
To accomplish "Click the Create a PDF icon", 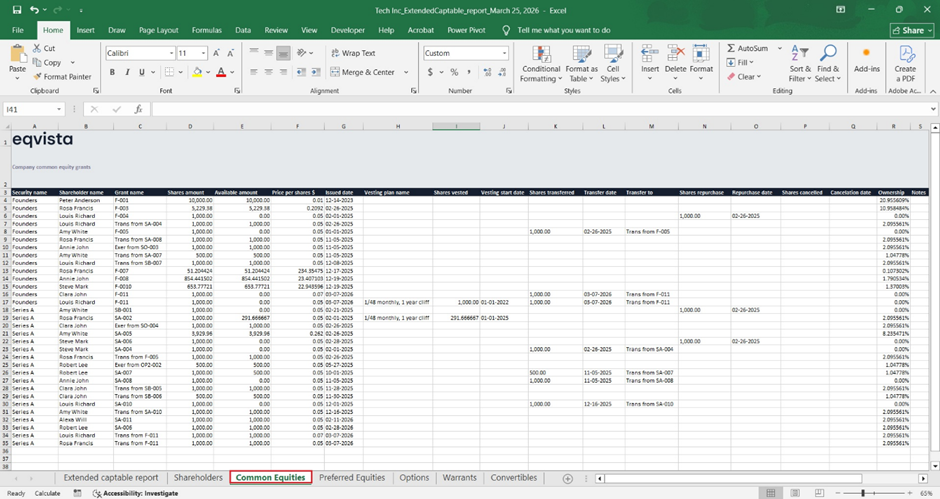I will point(905,53).
